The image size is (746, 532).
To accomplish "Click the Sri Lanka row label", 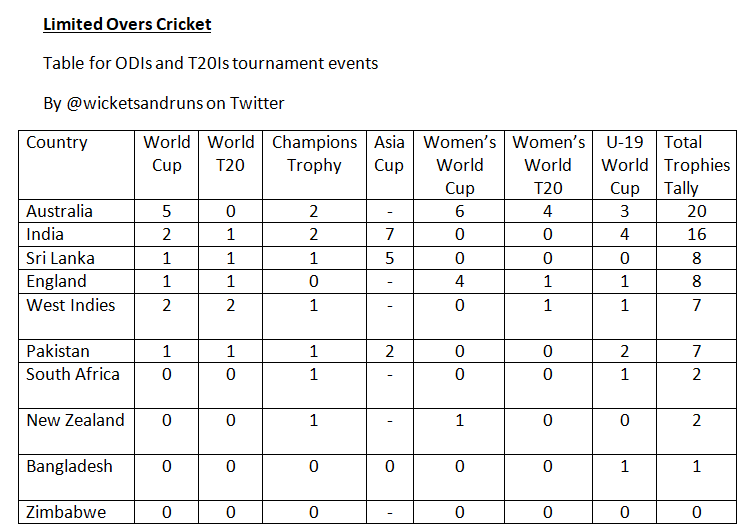I will 61,258.
